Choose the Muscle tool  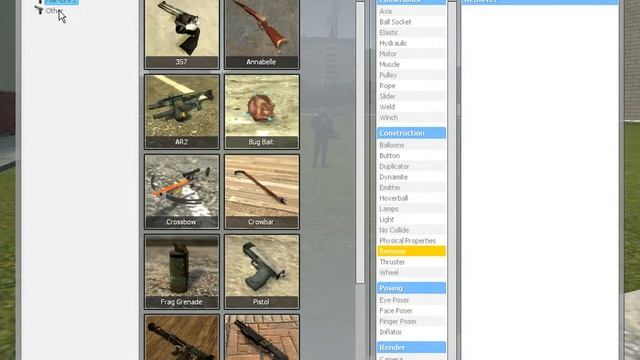click(x=411, y=64)
